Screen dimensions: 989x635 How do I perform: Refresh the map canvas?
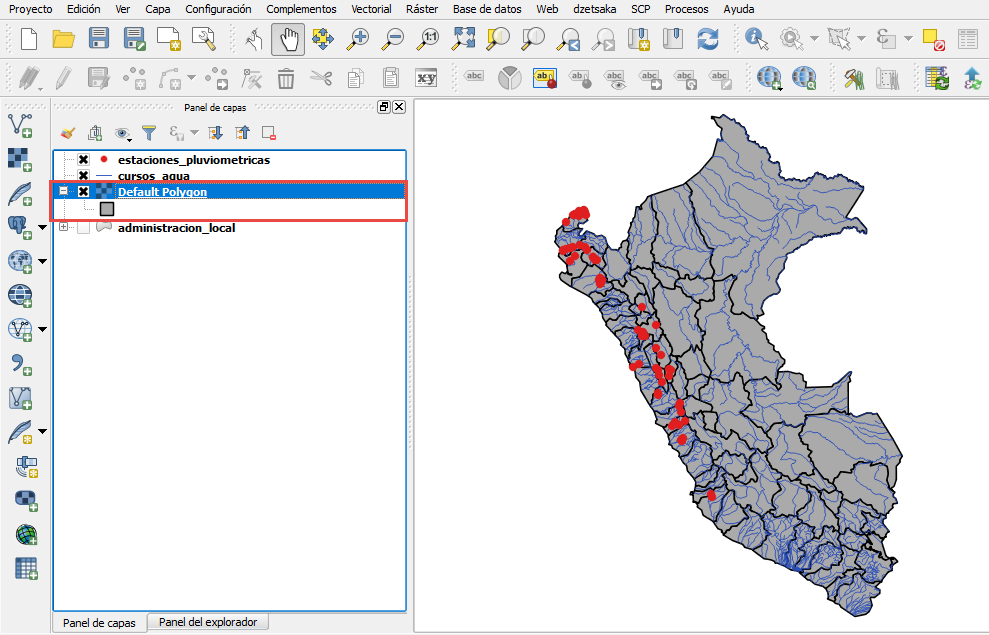tap(708, 39)
